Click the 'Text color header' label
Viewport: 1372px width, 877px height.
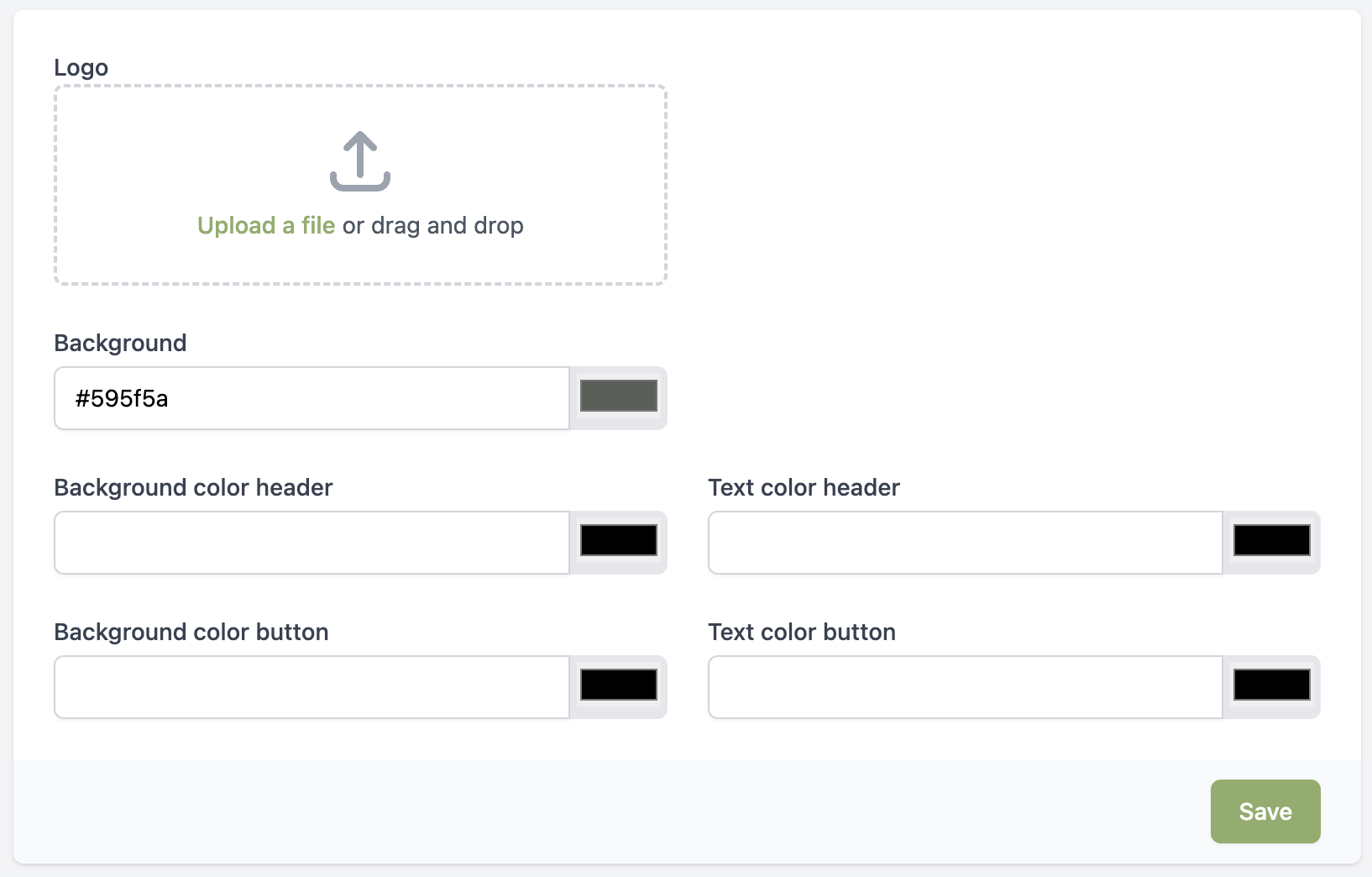[x=804, y=487]
